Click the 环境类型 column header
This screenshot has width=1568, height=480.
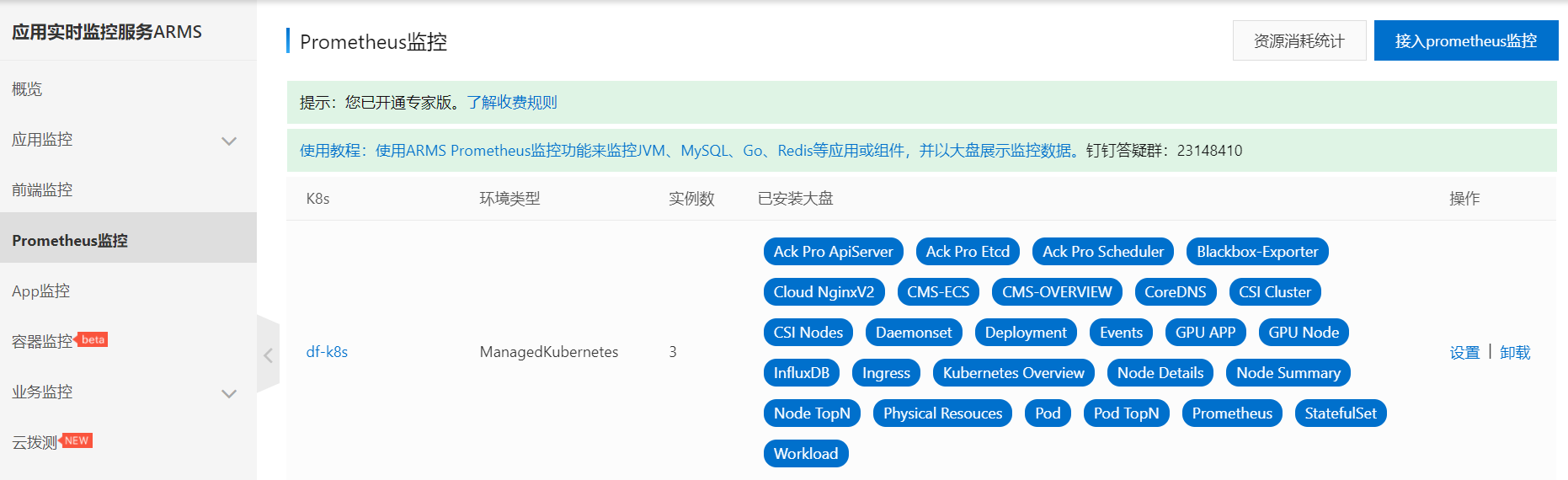pyautogui.click(x=509, y=199)
